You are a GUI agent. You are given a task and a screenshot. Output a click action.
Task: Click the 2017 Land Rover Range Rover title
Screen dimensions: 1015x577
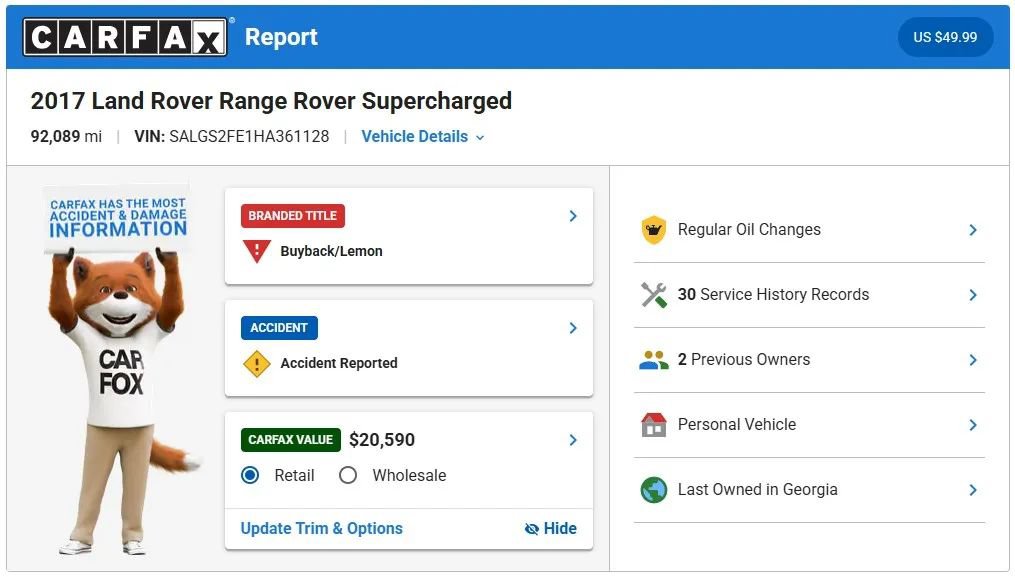click(271, 101)
